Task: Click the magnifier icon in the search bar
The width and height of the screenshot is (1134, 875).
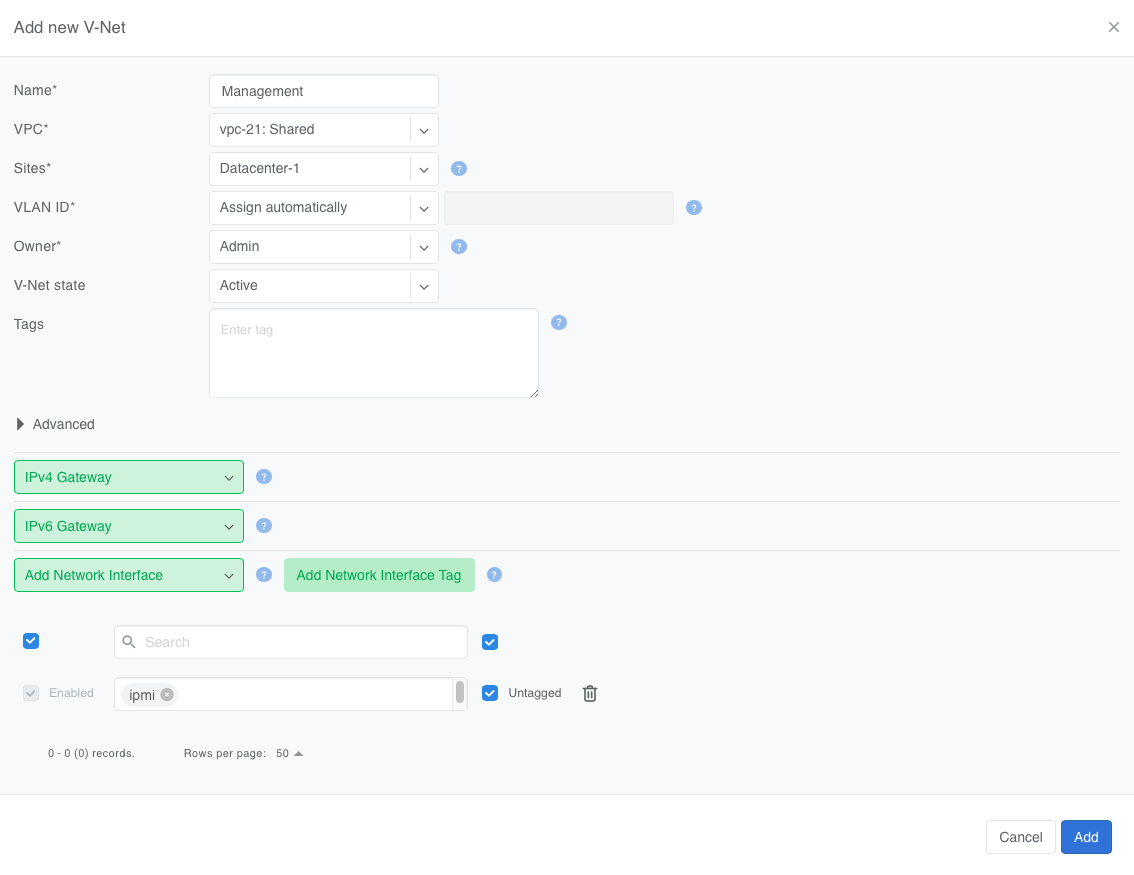Action: pos(129,642)
